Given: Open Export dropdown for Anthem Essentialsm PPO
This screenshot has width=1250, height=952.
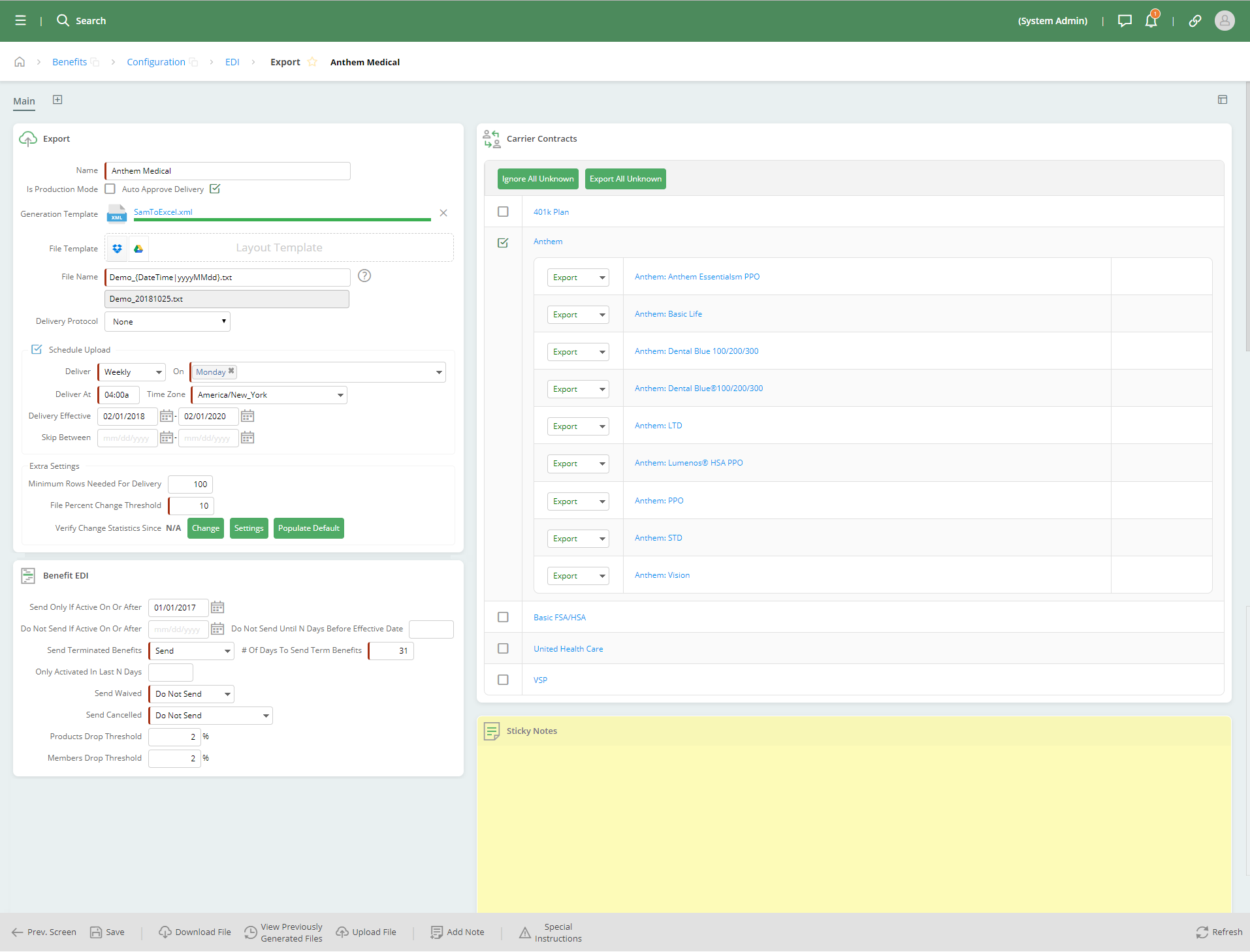Looking at the screenshot, I should tap(578, 278).
